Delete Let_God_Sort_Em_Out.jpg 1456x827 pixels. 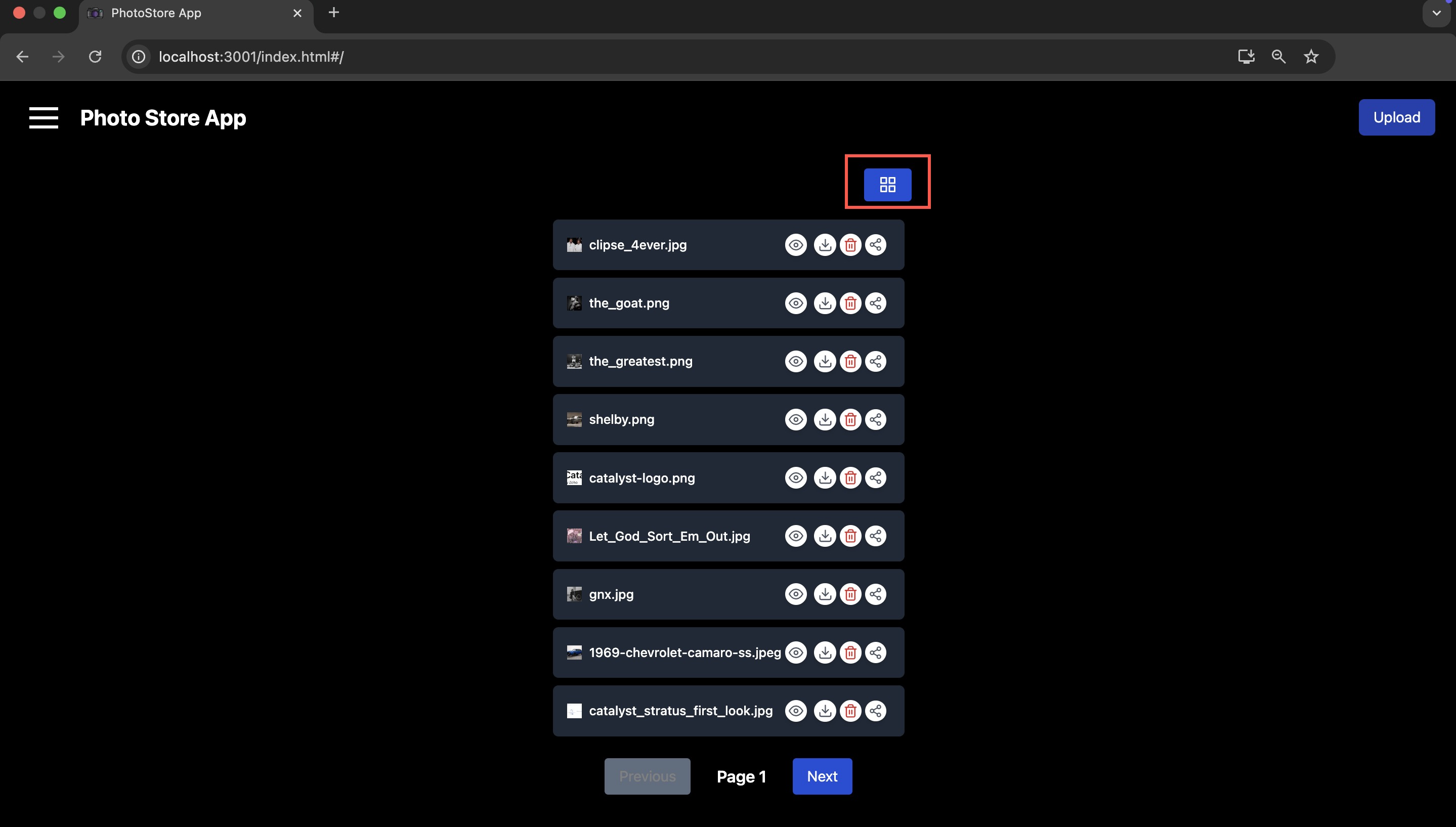click(x=850, y=536)
